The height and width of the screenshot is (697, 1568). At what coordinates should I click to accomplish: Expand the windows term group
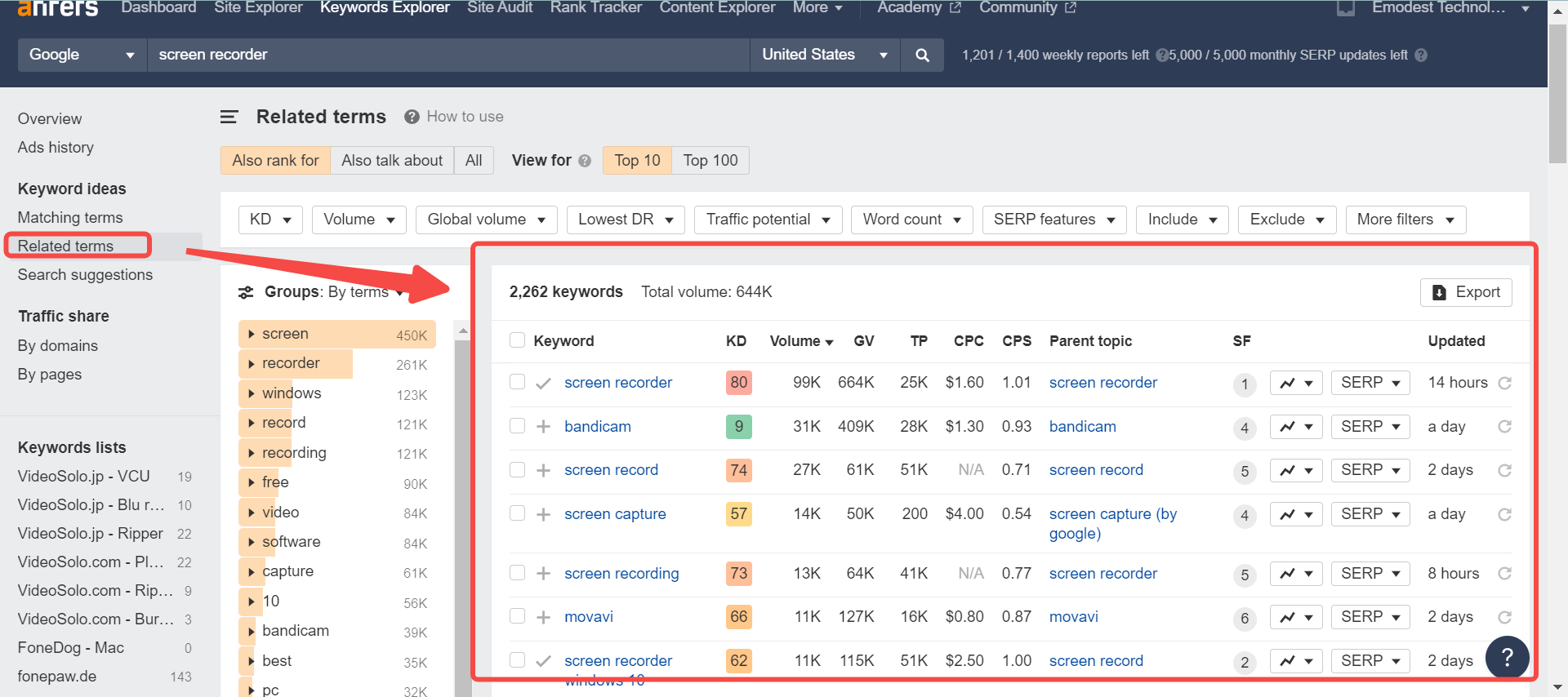252,393
